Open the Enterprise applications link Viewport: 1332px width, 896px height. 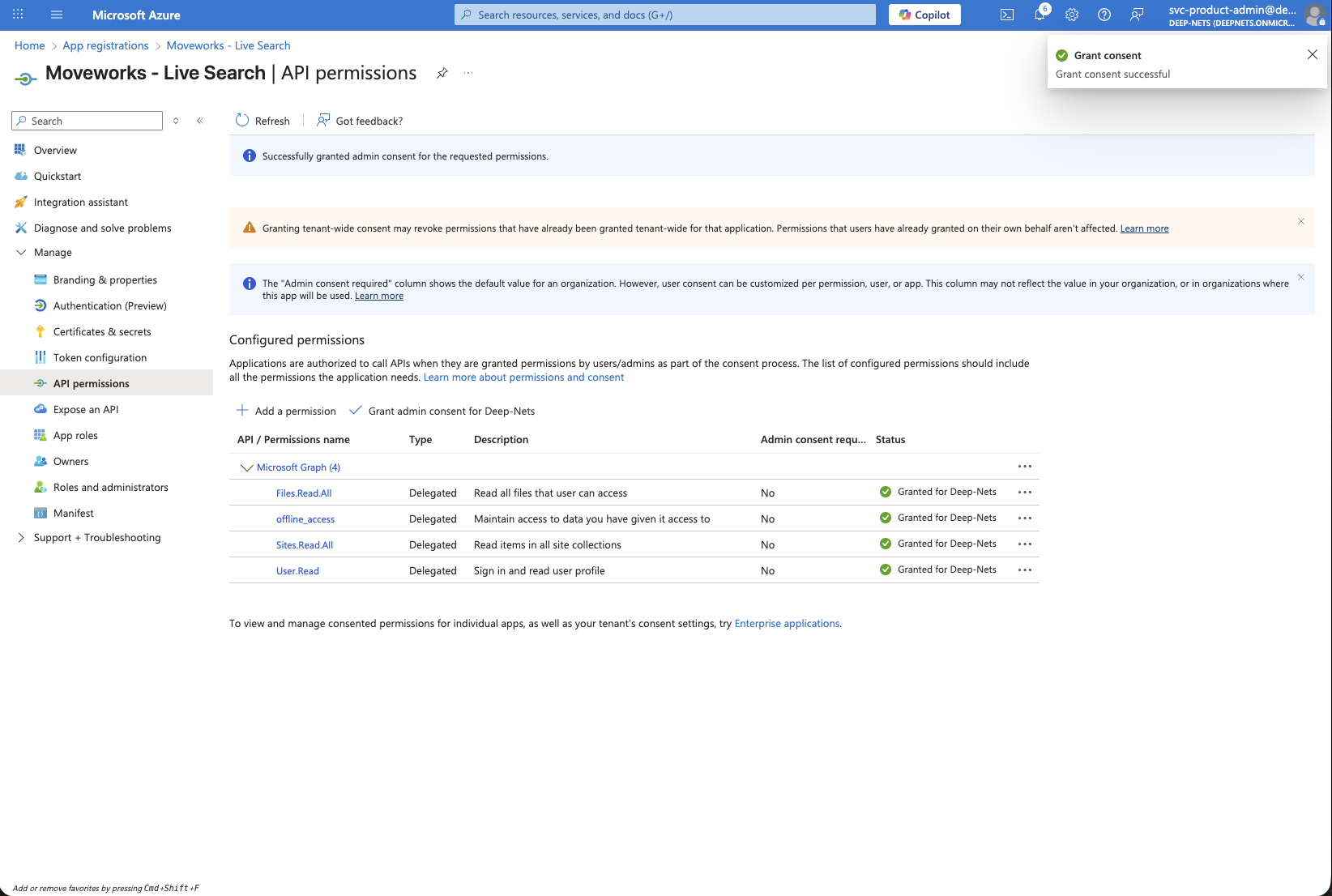pyautogui.click(x=787, y=624)
